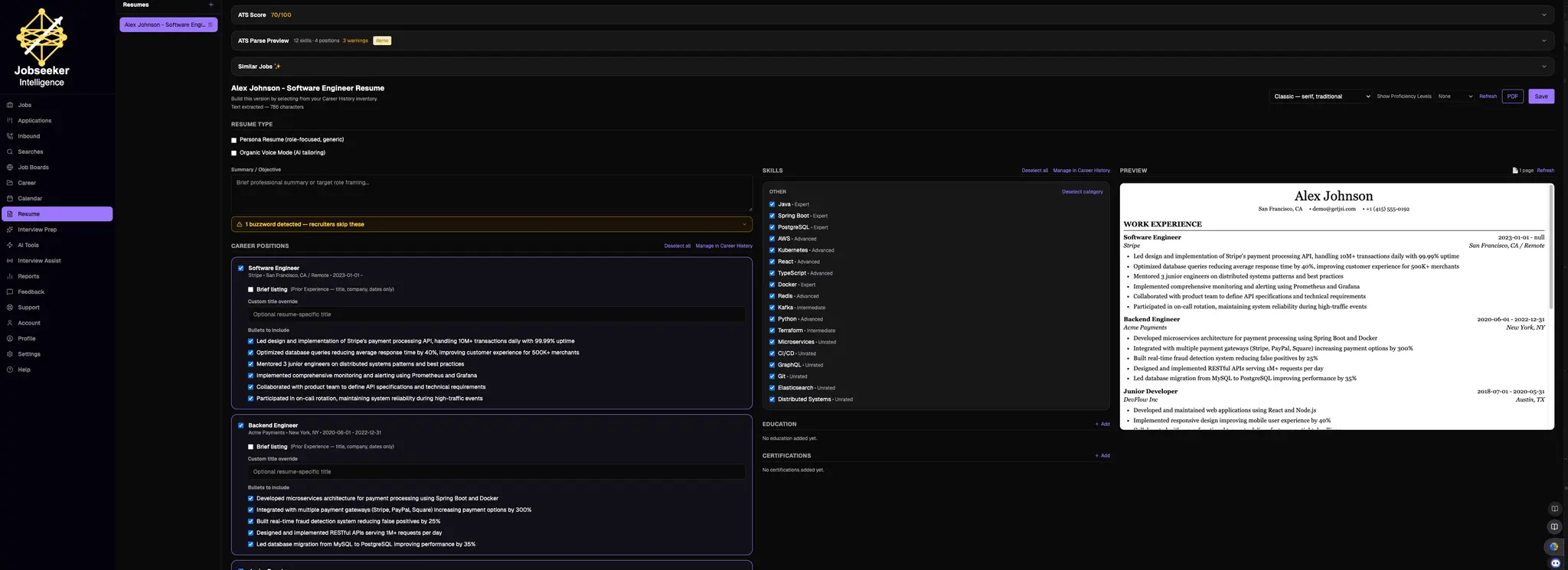Click the page icon beside 1 page
The width and height of the screenshot is (1568, 570).
(1514, 171)
